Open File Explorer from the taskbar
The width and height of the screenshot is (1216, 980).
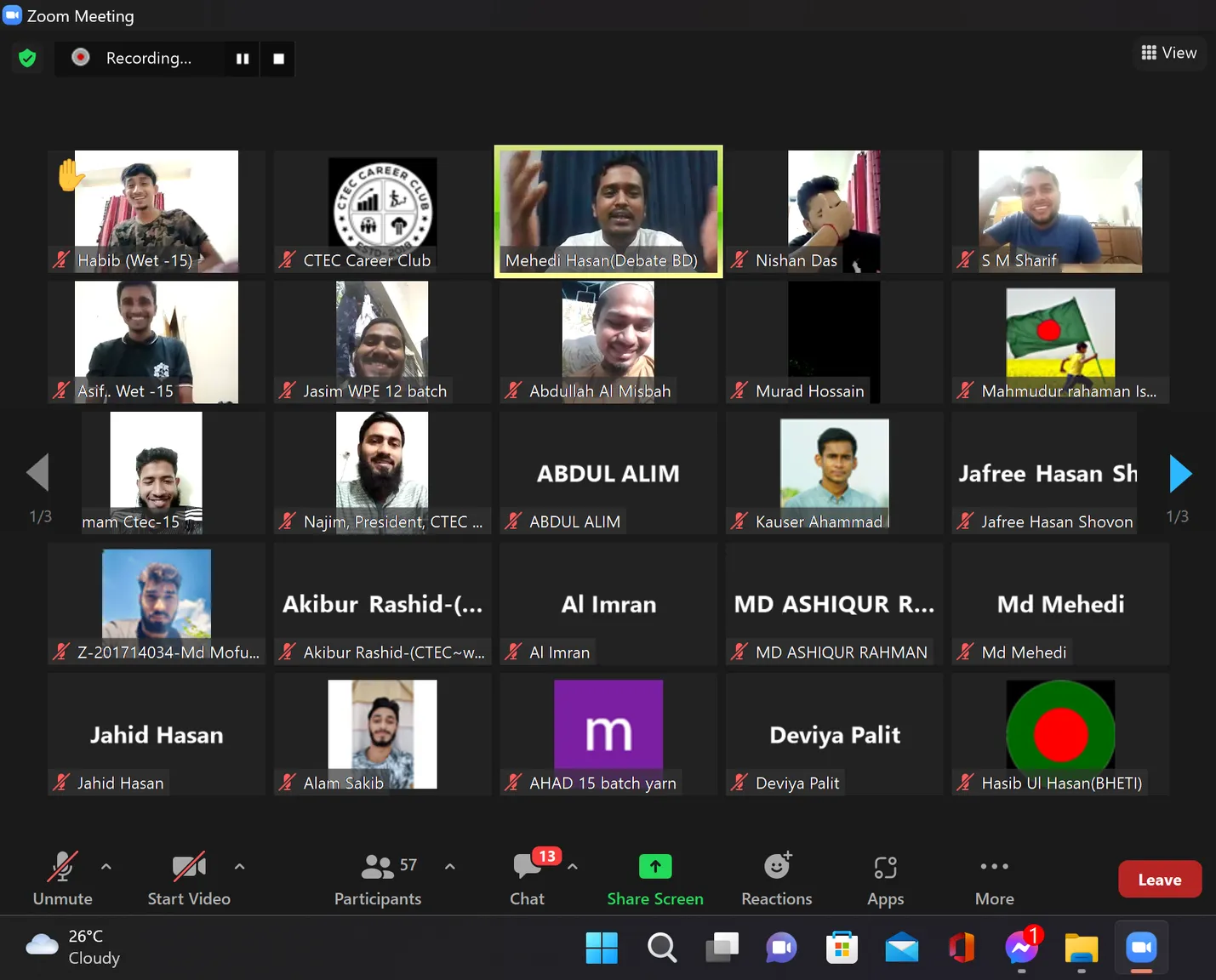click(x=1082, y=948)
